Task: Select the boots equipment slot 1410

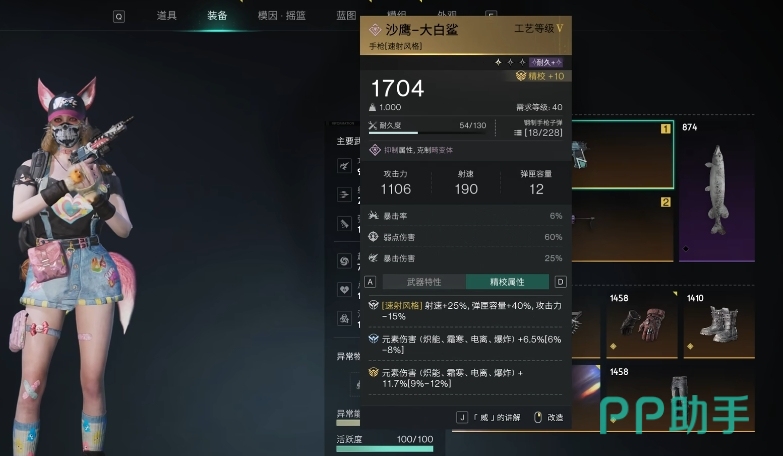Action: [719, 324]
